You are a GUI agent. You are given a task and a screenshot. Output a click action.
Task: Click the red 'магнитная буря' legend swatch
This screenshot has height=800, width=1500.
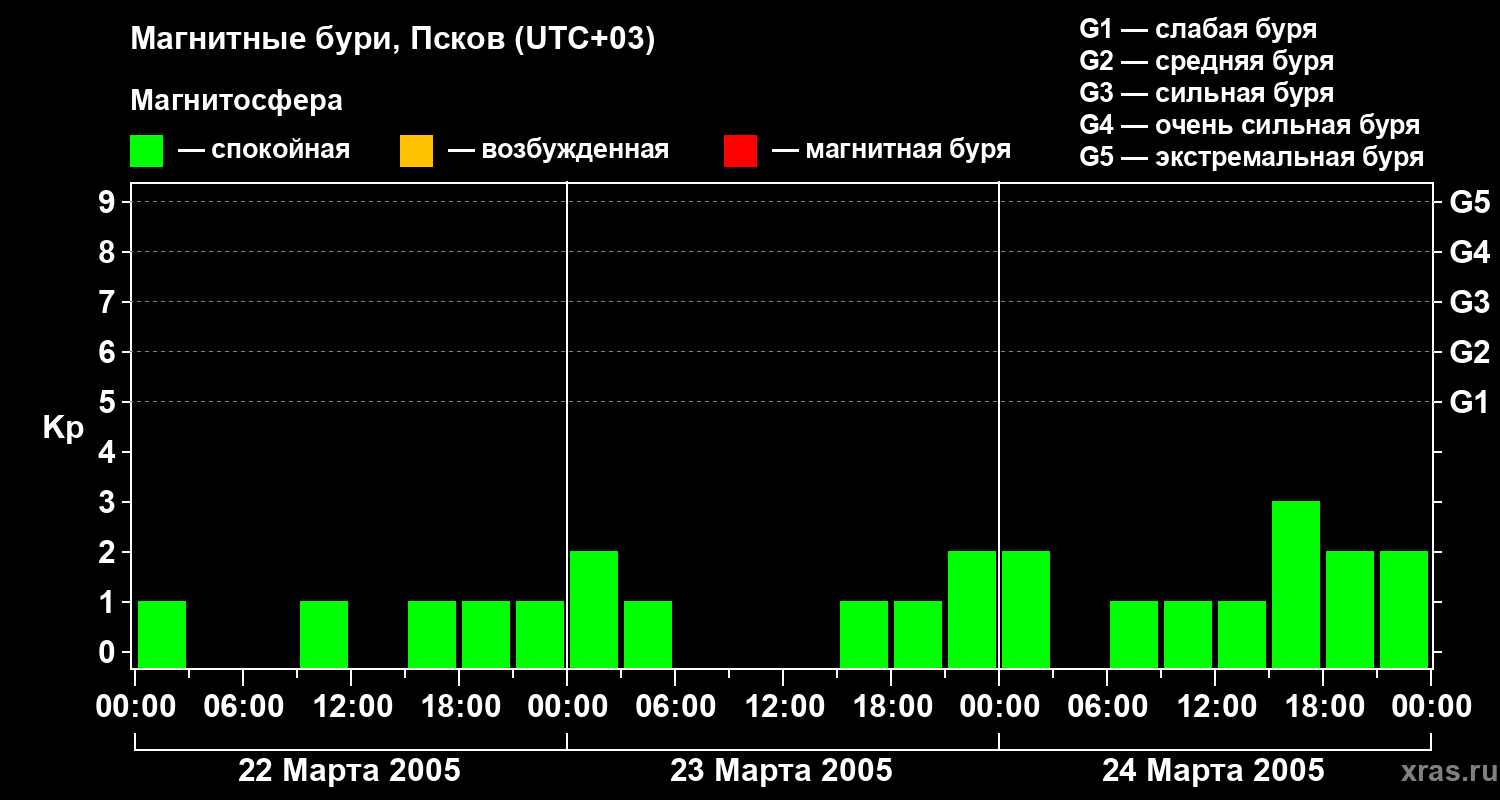pos(740,151)
